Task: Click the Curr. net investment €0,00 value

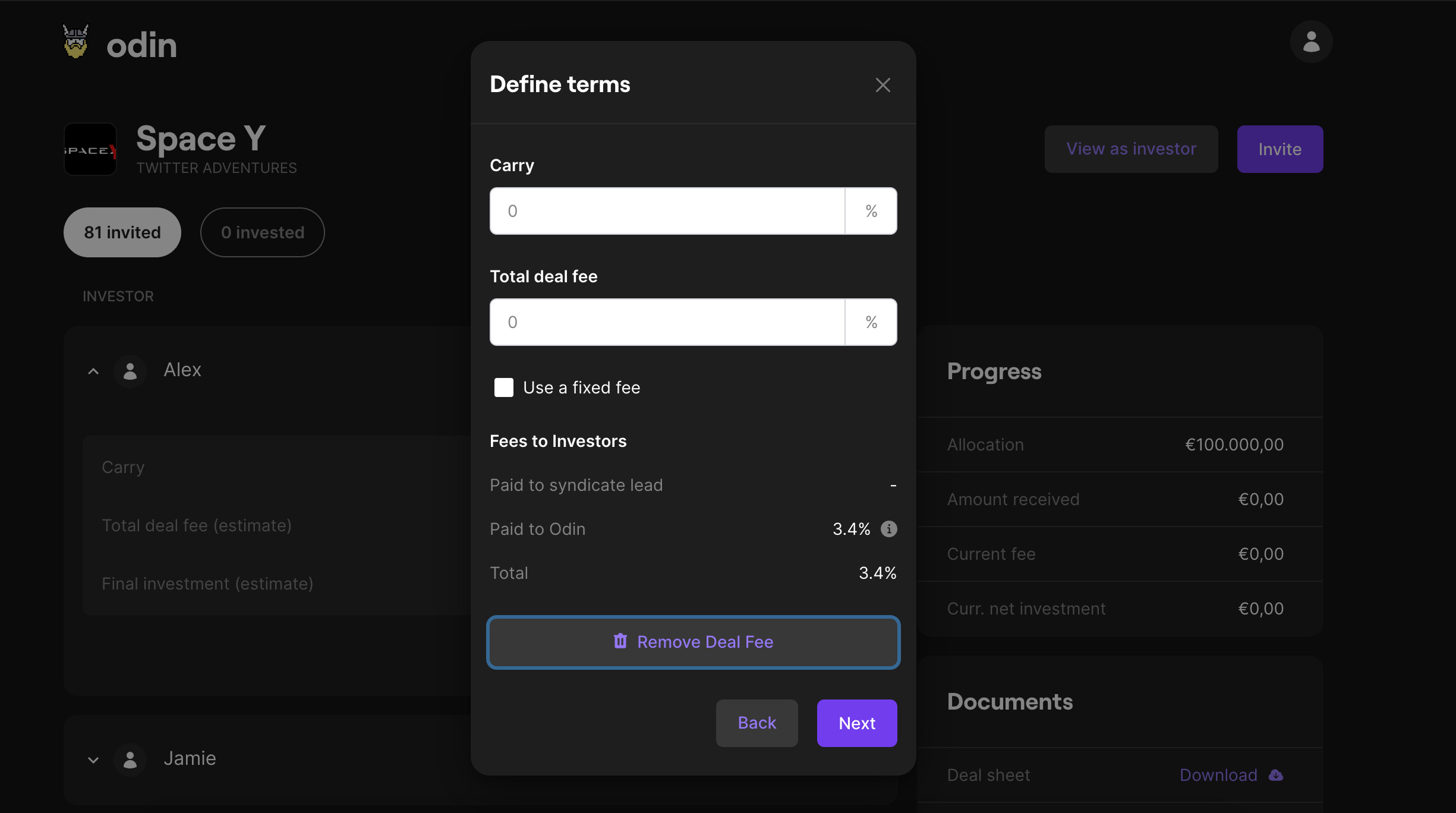Action: 1260,609
